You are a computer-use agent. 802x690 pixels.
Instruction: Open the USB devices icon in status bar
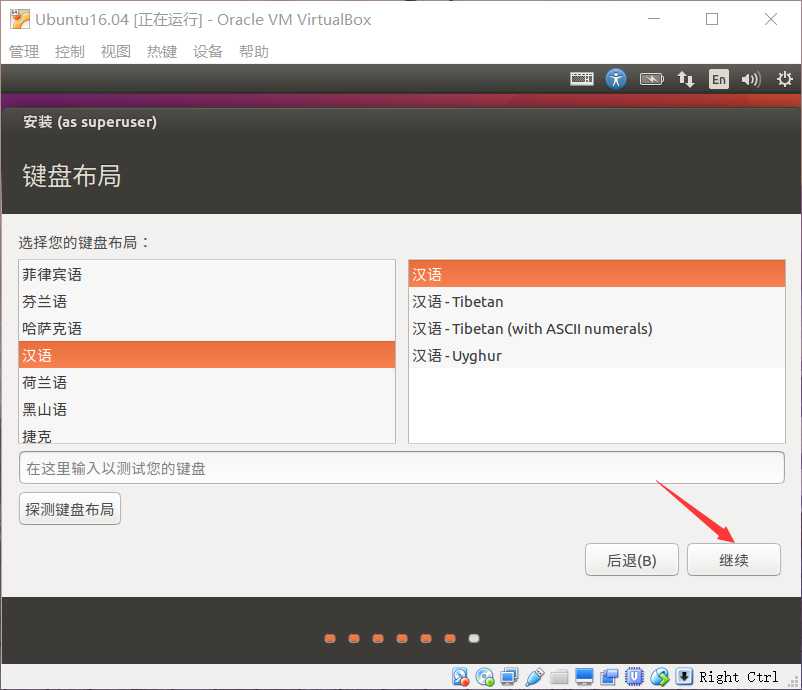tap(534, 677)
